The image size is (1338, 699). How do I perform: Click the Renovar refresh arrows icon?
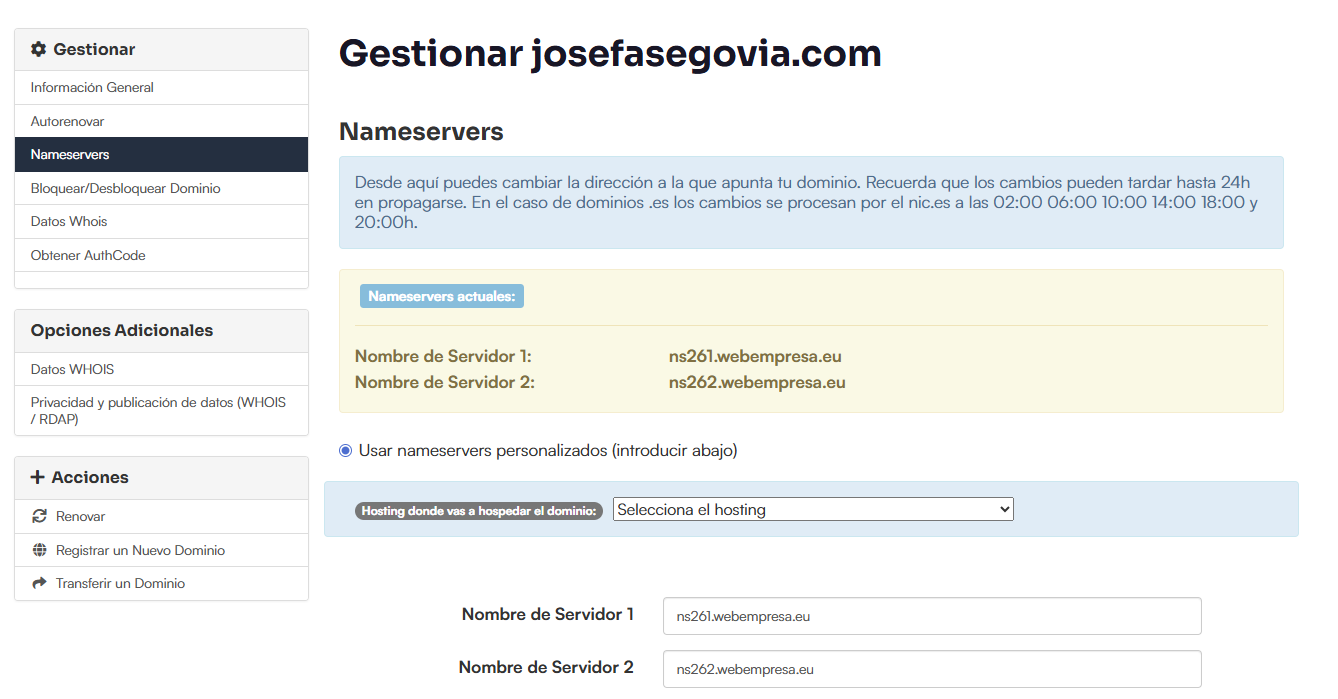(40, 516)
